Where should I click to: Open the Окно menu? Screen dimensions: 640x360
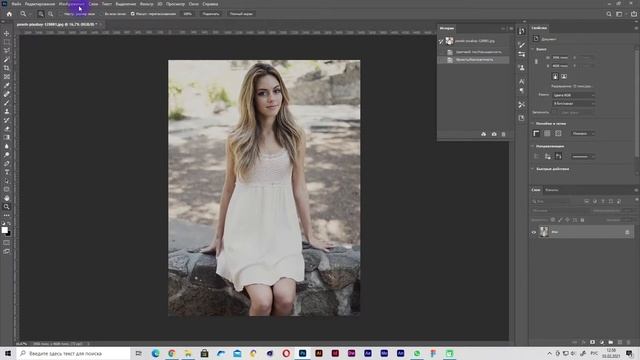click(194, 4)
